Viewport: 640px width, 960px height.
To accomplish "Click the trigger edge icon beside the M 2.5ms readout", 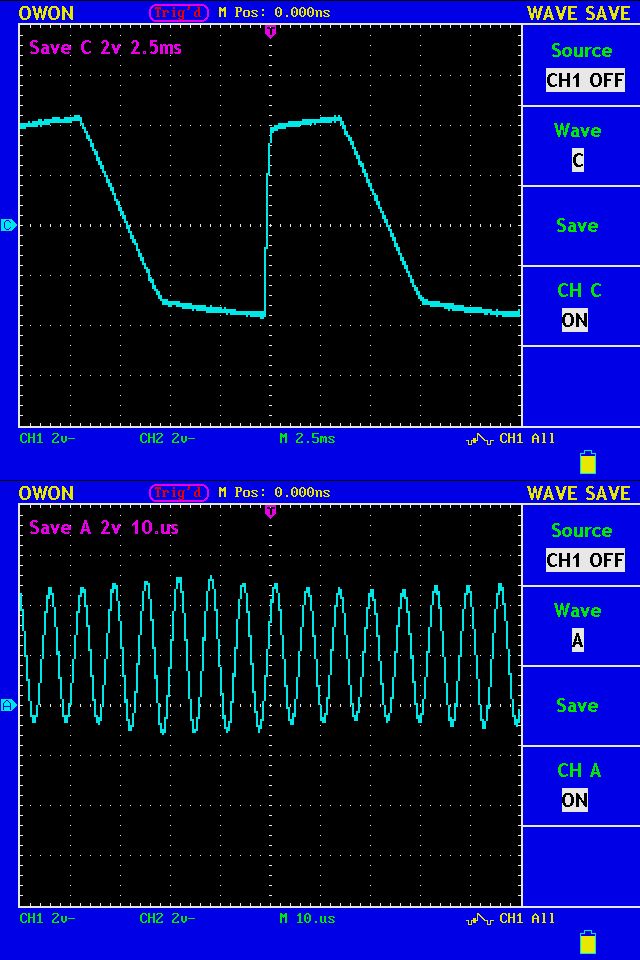I will (481, 439).
